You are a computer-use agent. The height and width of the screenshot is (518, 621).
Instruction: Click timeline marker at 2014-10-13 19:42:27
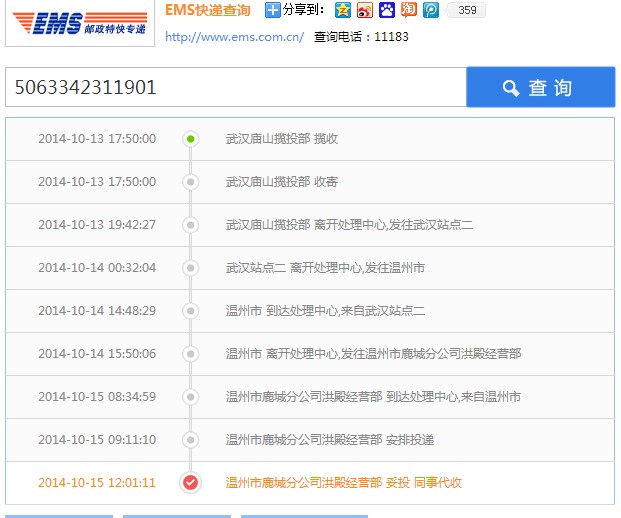(x=190, y=225)
